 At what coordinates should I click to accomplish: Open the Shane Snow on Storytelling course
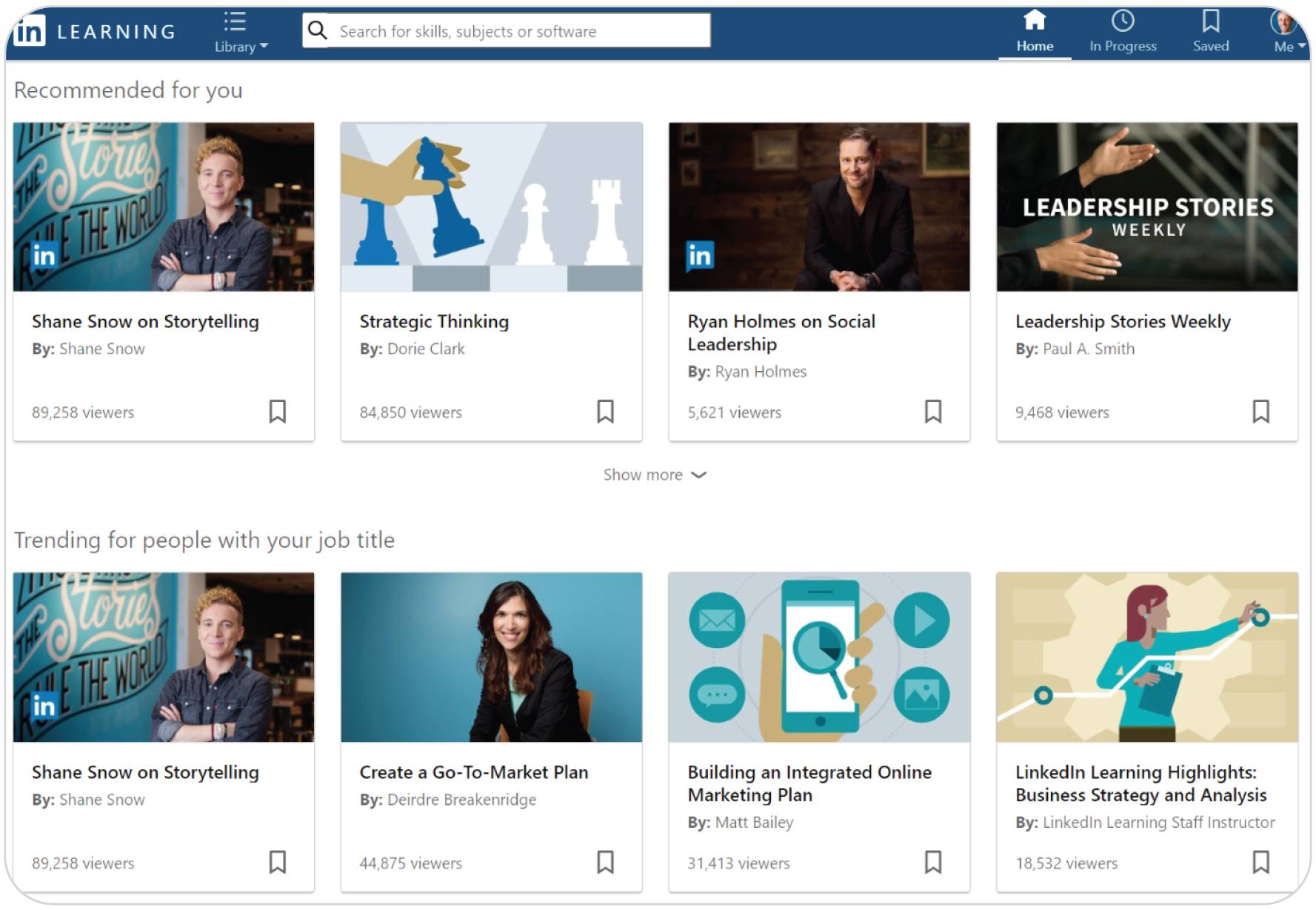point(145,321)
